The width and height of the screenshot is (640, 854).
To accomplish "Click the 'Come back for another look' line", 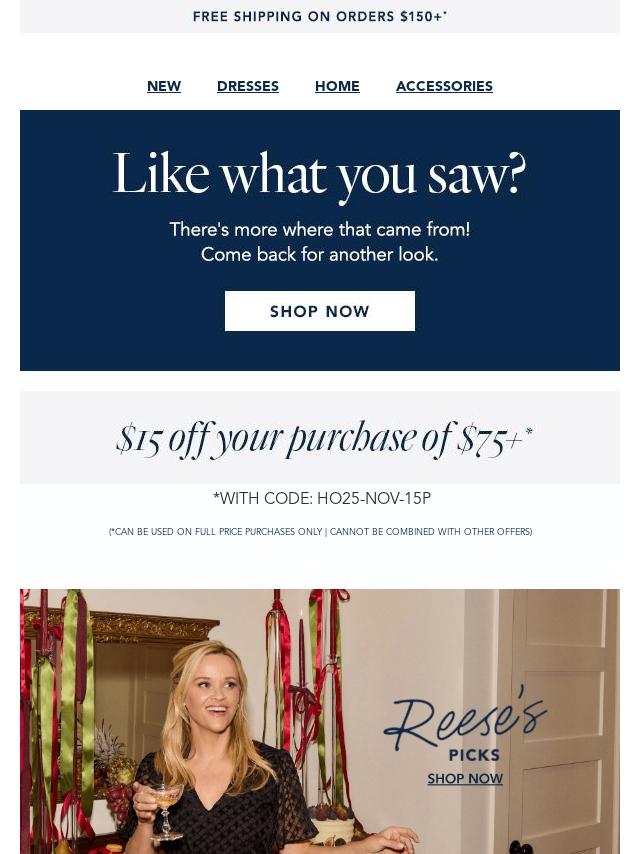I will pos(320,254).
